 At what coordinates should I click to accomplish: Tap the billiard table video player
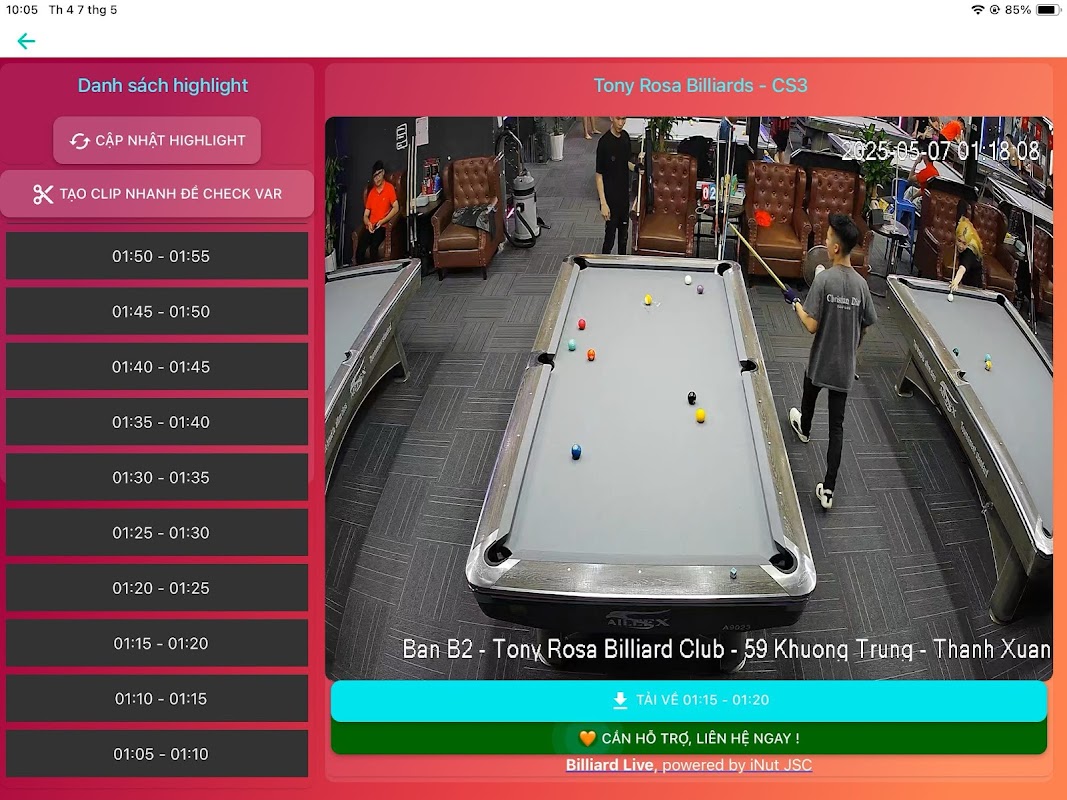point(689,398)
